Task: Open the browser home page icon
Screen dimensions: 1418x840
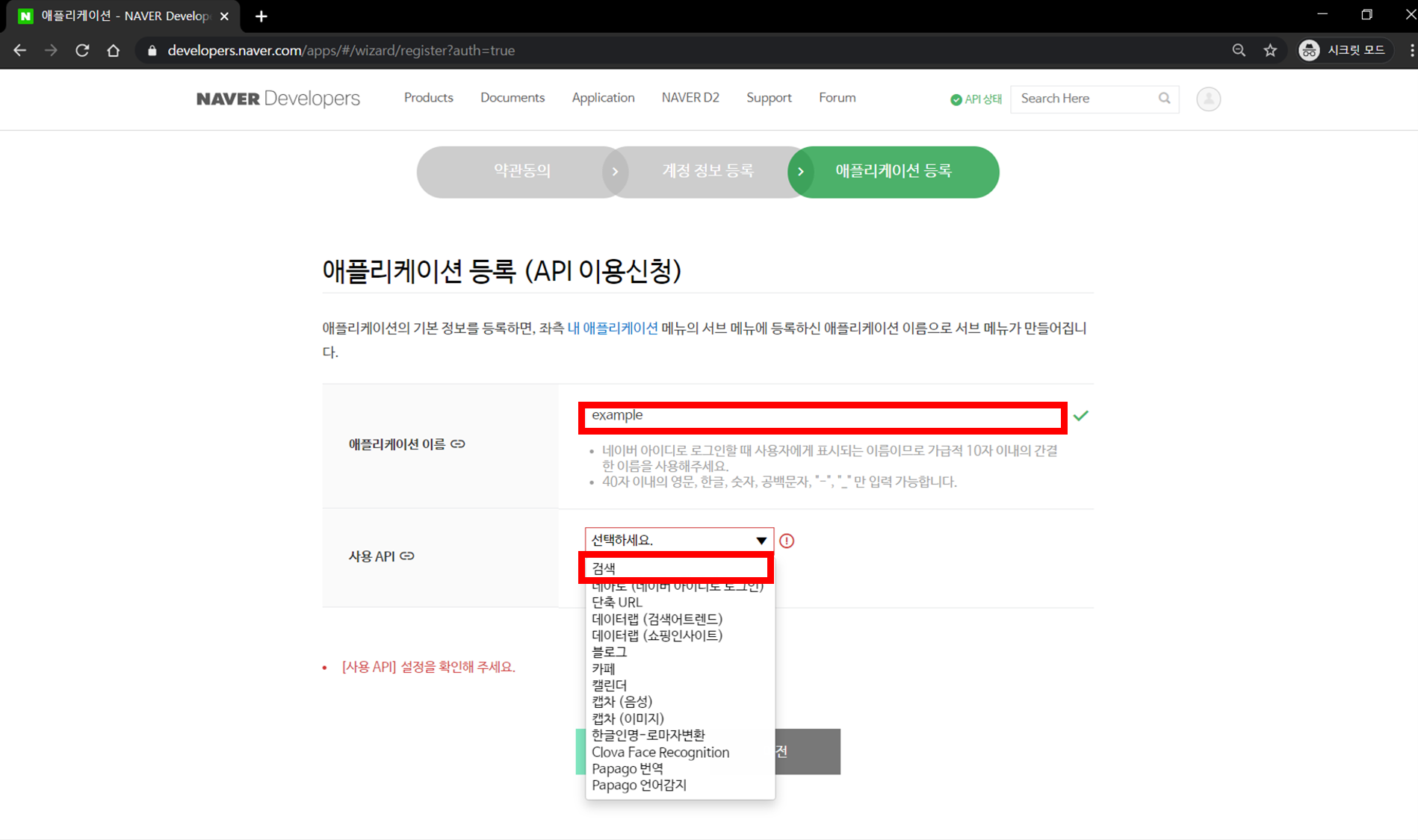Action: pos(113,50)
